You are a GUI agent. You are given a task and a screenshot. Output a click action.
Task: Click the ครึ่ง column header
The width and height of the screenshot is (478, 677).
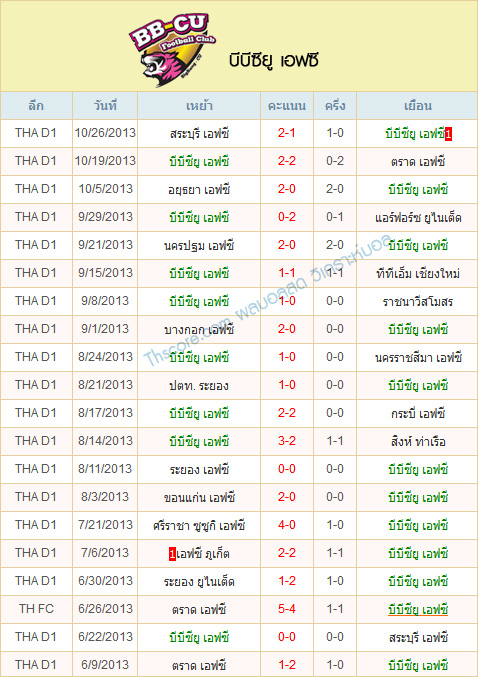coord(335,106)
